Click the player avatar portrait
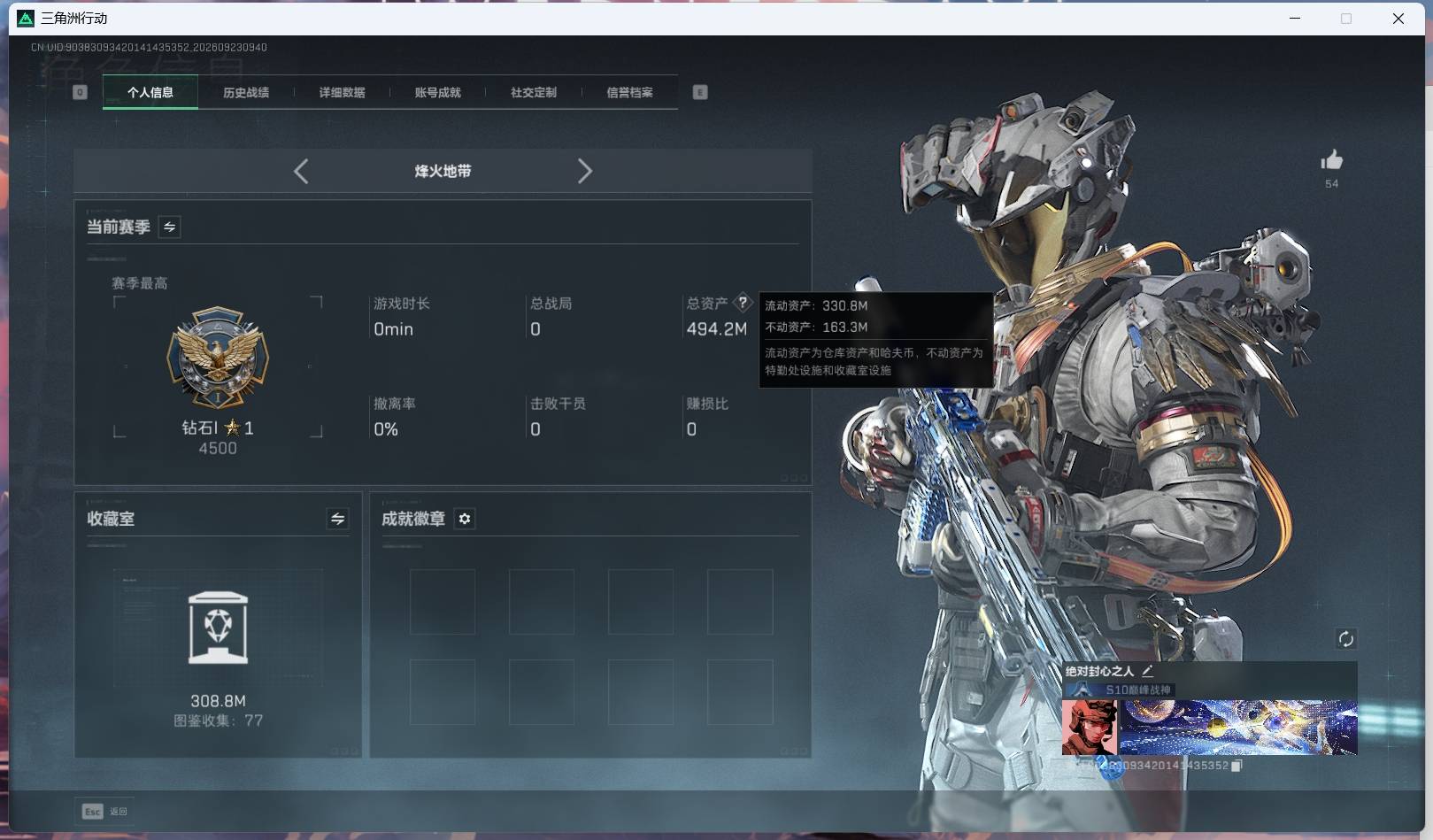1433x840 pixels. 1090,727
